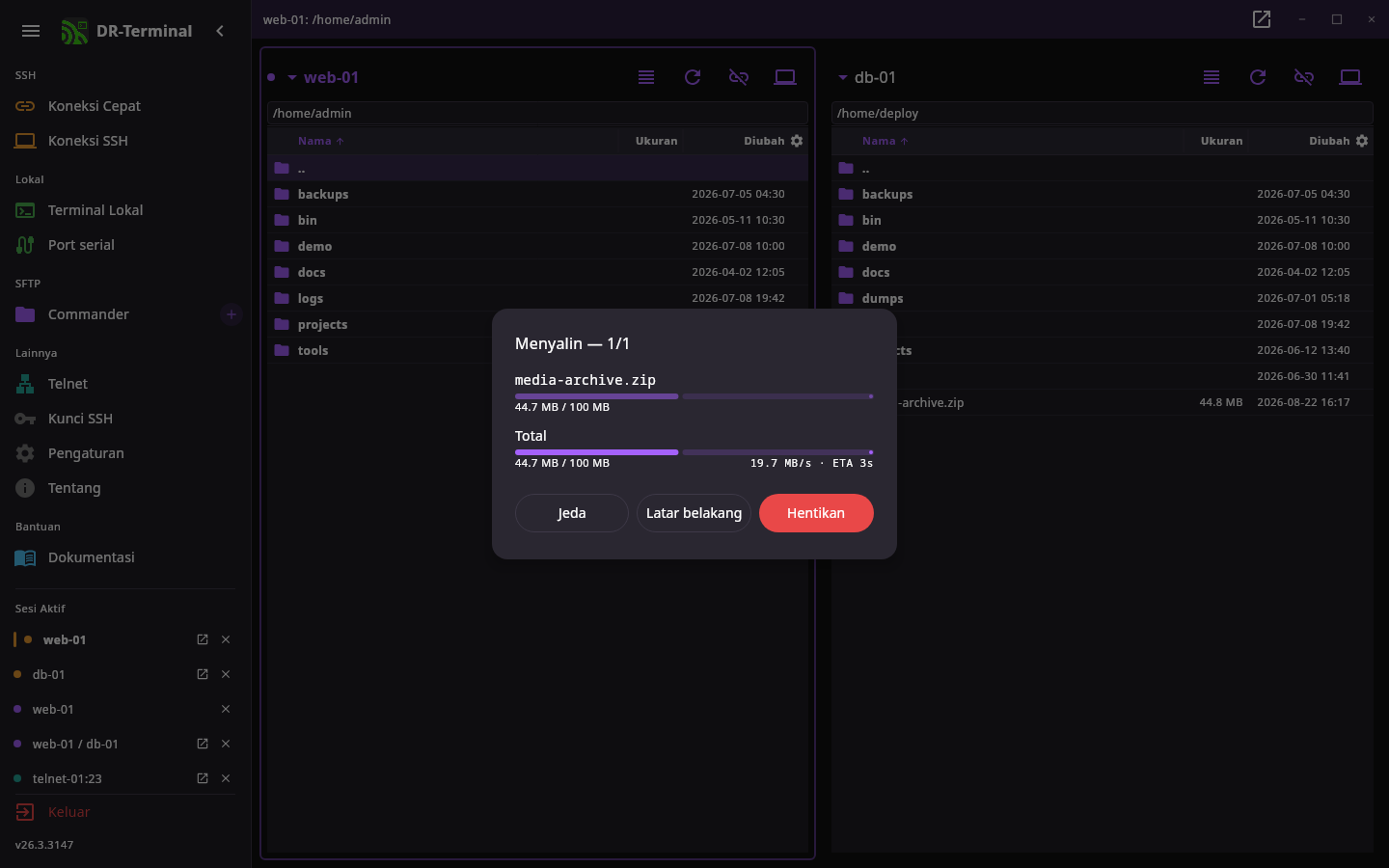Expand web-01 host dropdown in left pane

[291, 77]
